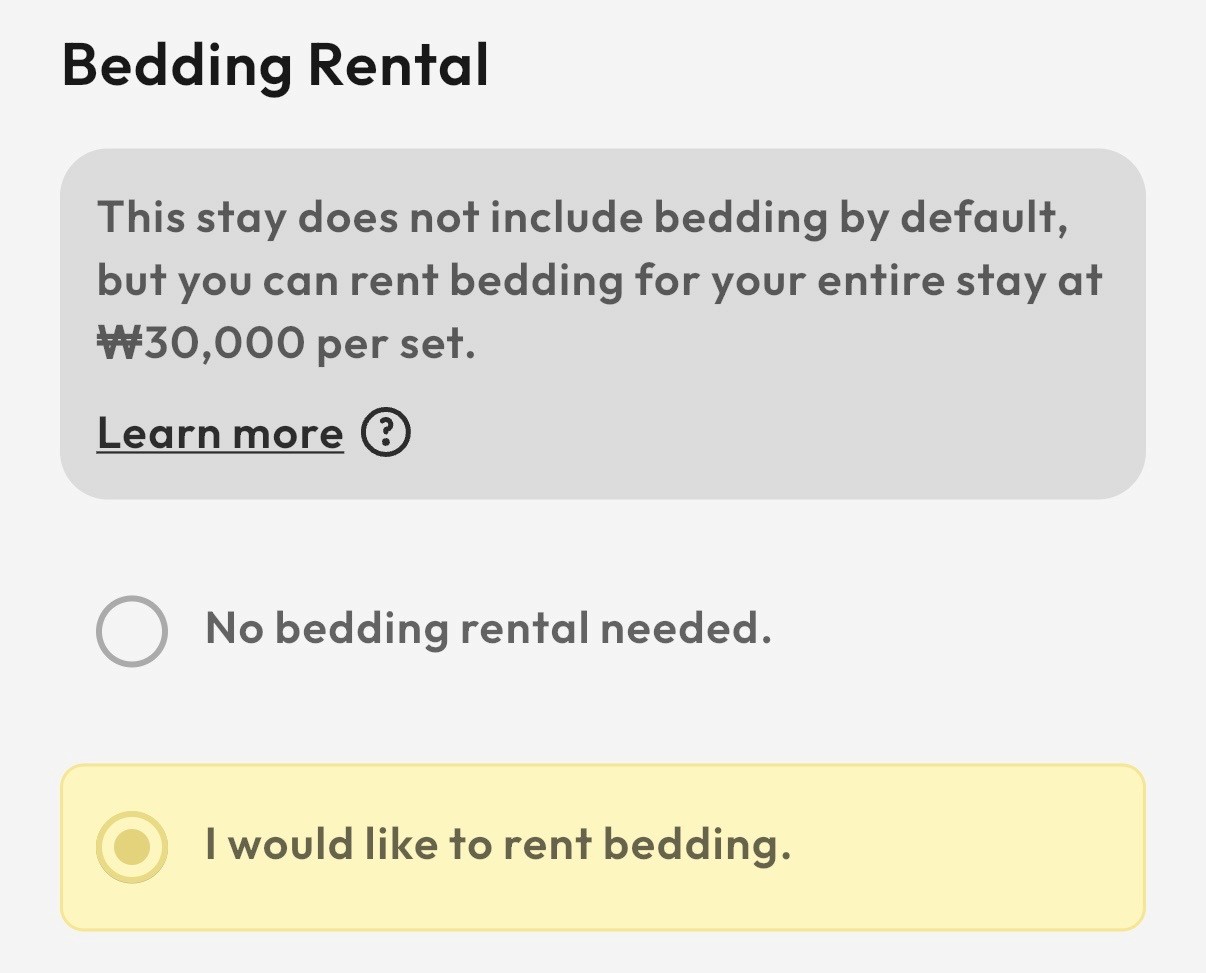This screenshot has height=973, width=1206.
Task: Click the "I would like to rent bedding." label
Action: point(497,845)
